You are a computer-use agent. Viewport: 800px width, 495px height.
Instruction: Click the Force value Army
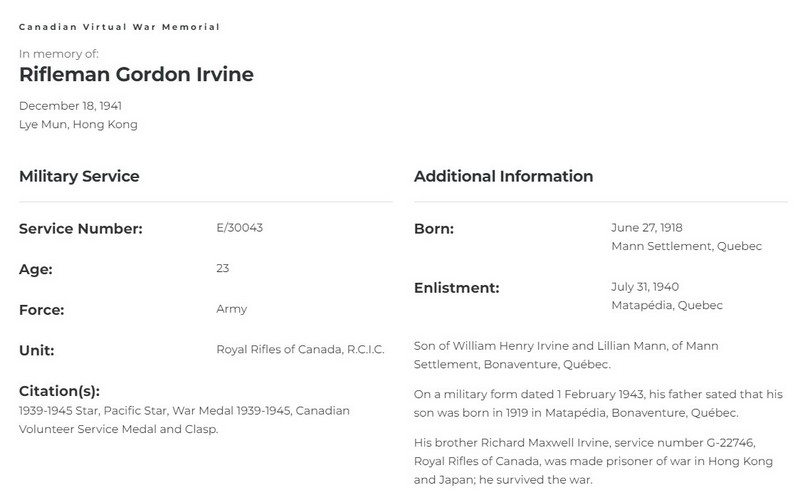232,309
